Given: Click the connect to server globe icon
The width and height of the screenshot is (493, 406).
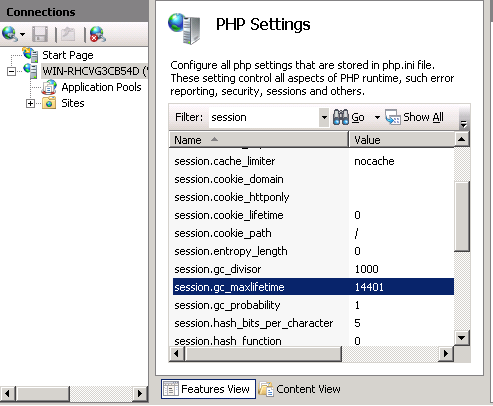Looking at the screenshot, I should (x=9, y=34).
